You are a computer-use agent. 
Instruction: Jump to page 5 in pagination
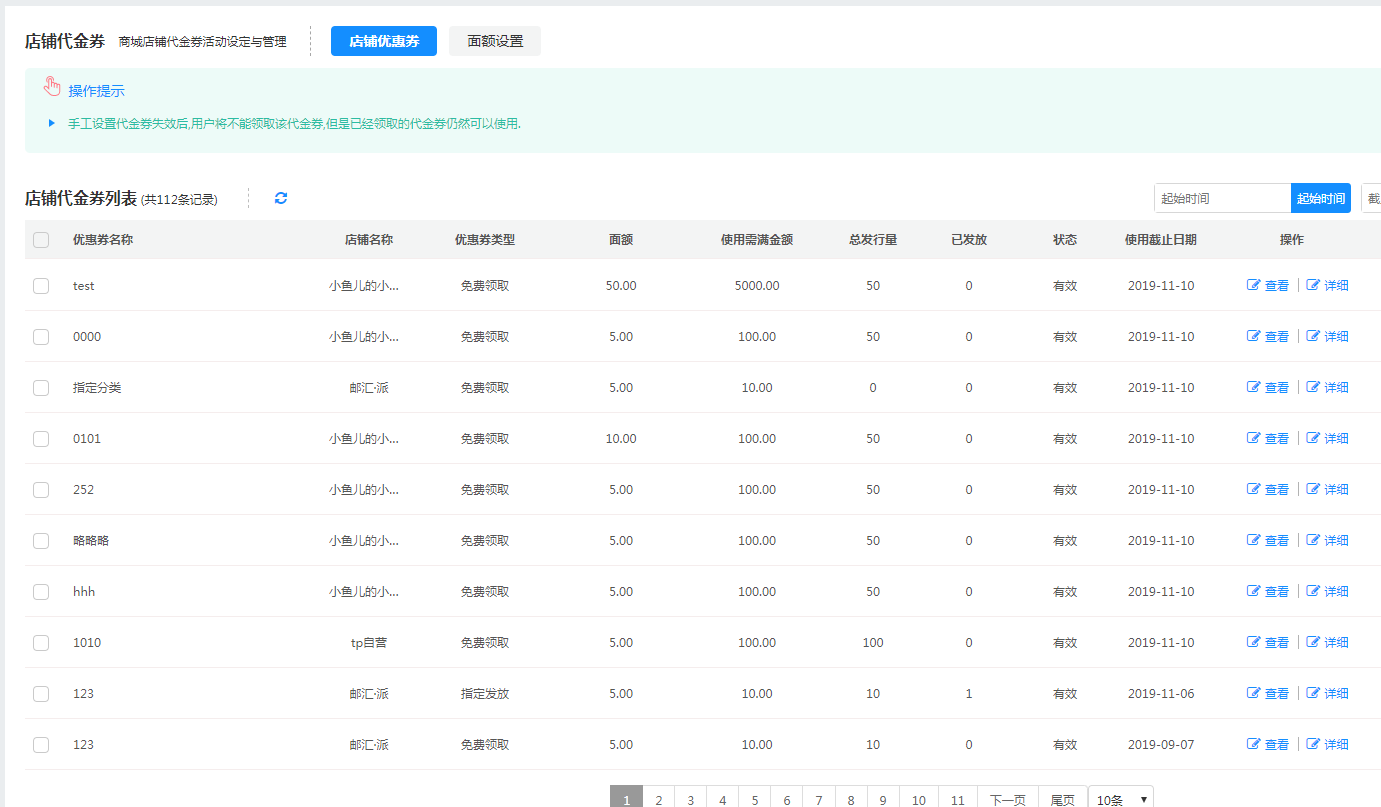(755, 799)
